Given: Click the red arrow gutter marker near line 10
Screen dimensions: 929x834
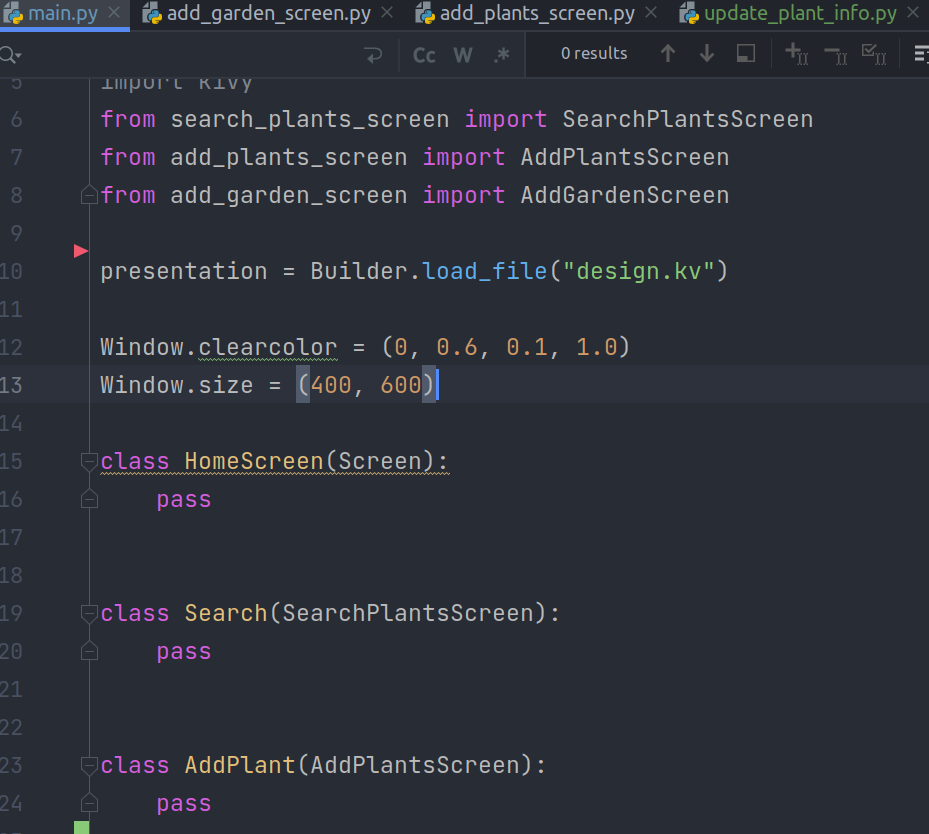Looking at the screenshot, I should [x=81, y=251].
